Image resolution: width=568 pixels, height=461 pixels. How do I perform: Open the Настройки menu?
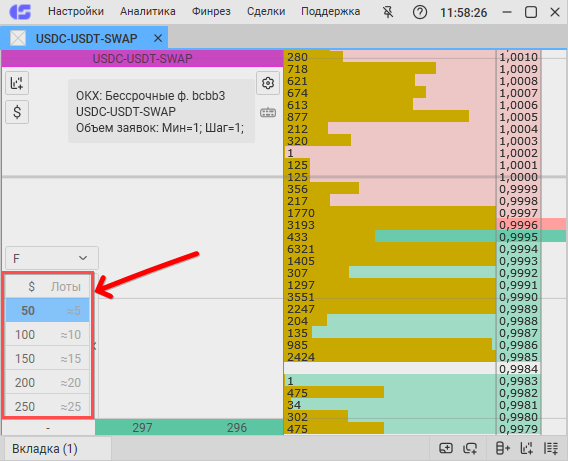click(x=76, y=11)
